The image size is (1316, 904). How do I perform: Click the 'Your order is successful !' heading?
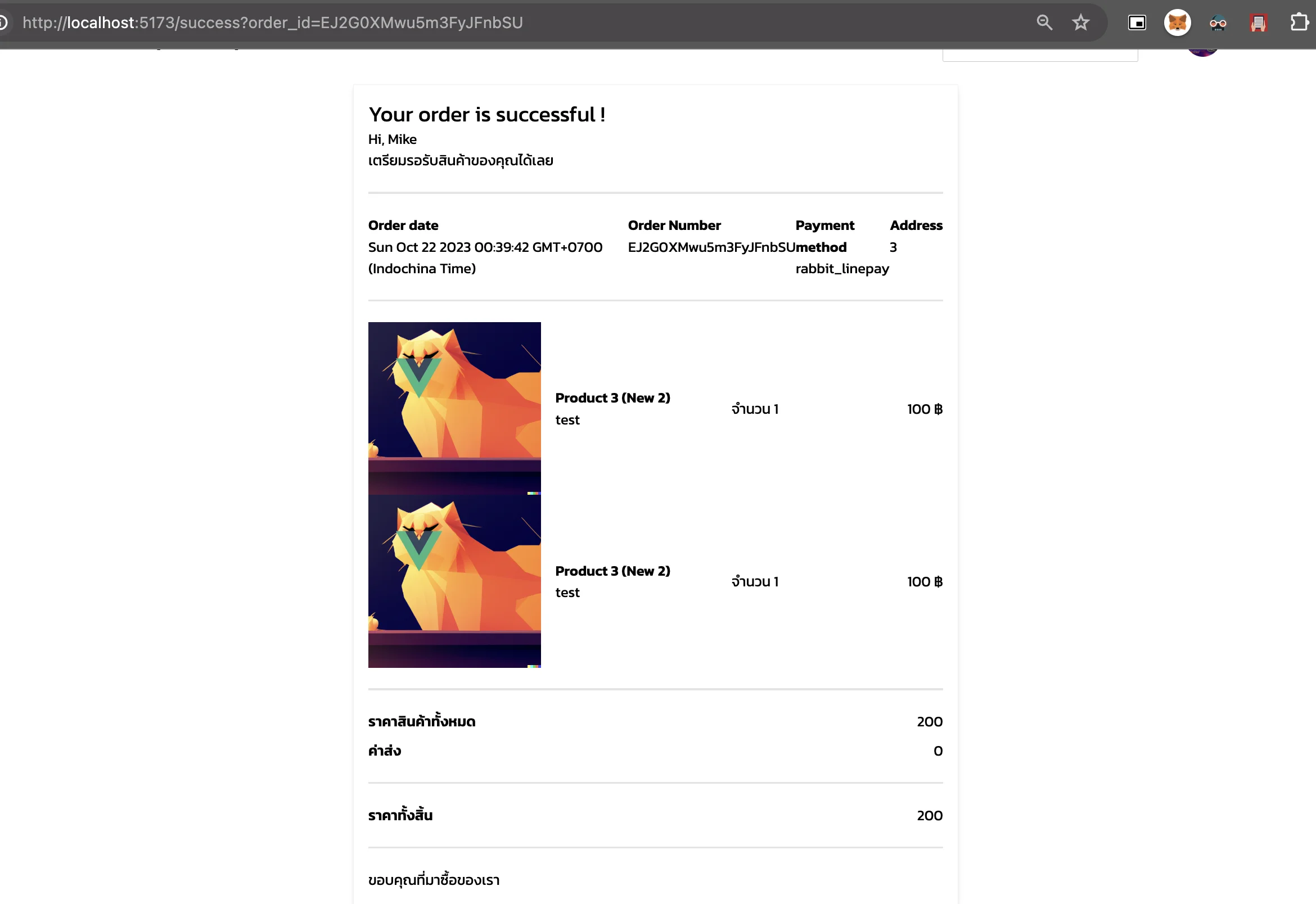[487, 115]
